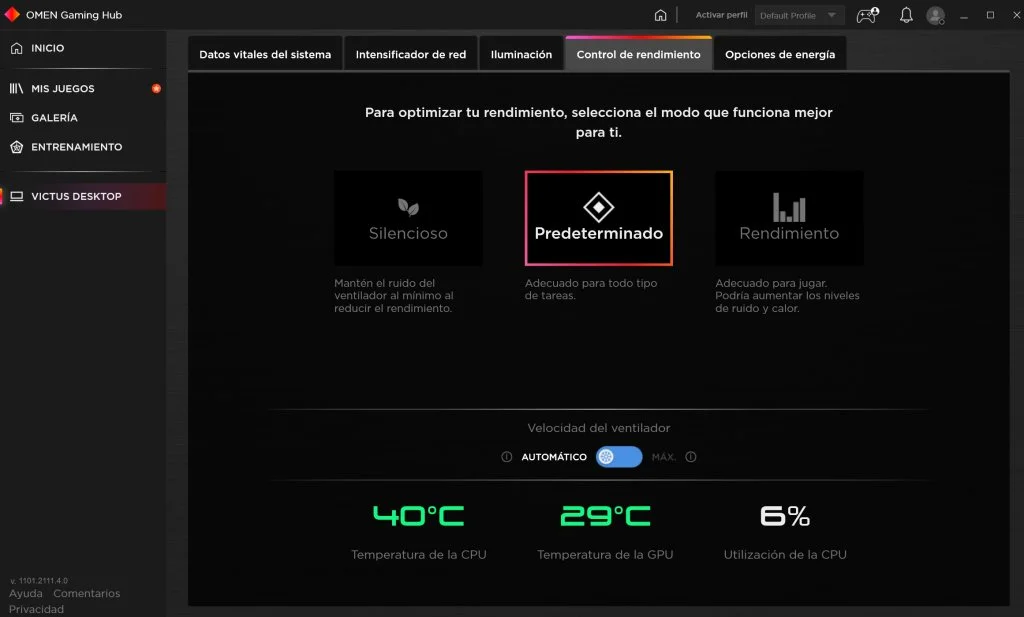Click the Activar perfil label
The image size is (1024, 617).
click(721, 14)
